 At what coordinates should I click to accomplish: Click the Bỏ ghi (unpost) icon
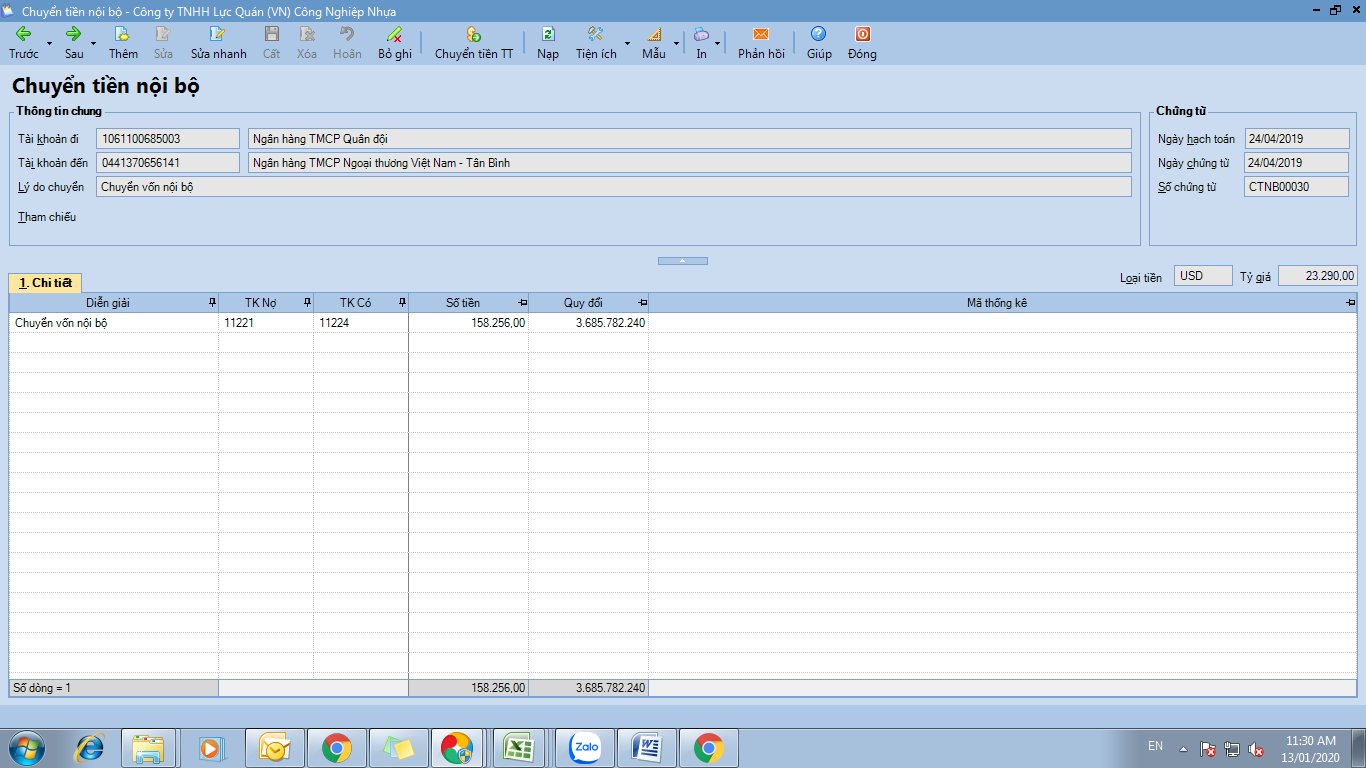click(395, 34)
